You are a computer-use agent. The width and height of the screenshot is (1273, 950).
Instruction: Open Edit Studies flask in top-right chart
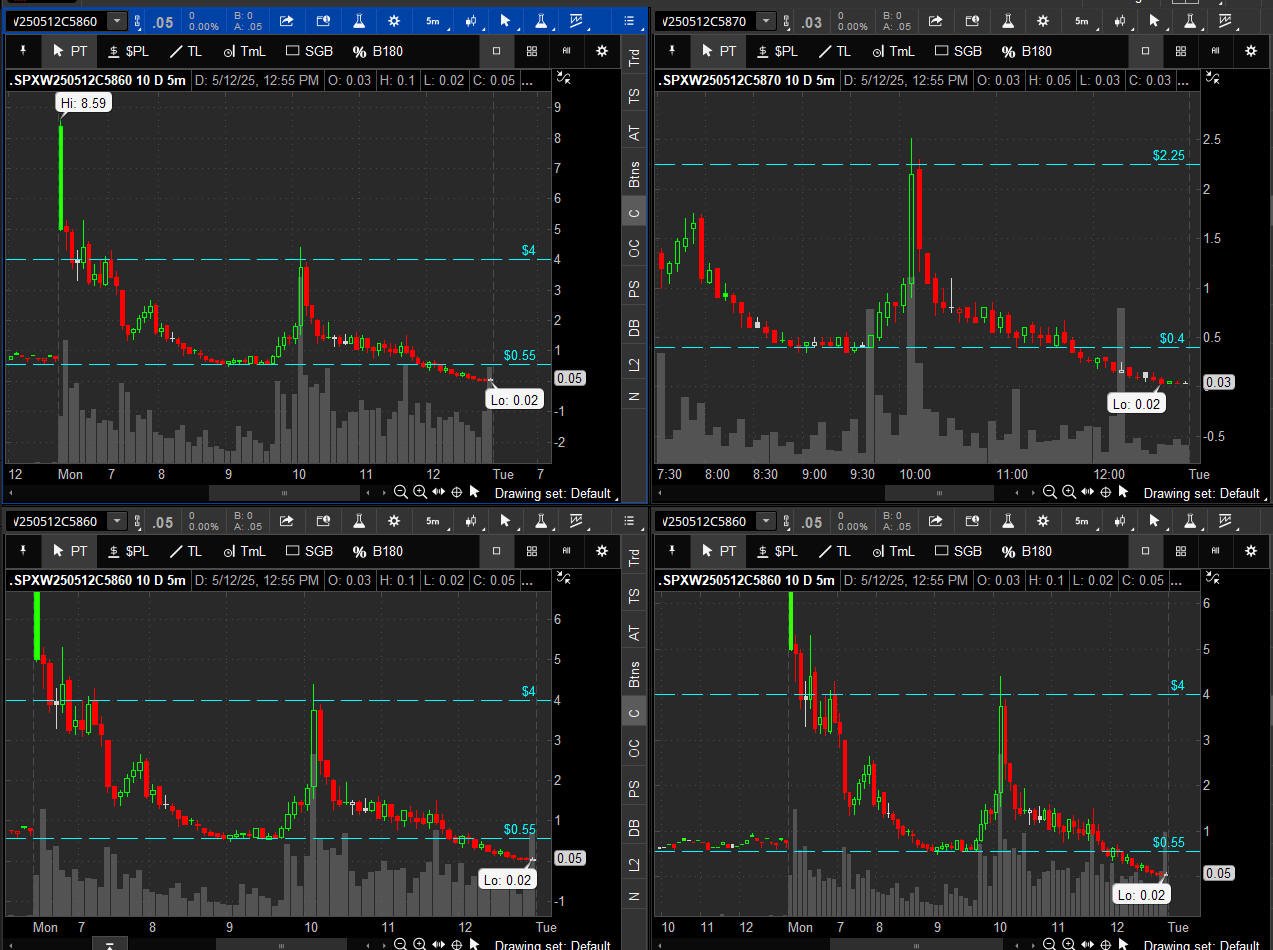pyautogui.click(x=1007, y=20)
